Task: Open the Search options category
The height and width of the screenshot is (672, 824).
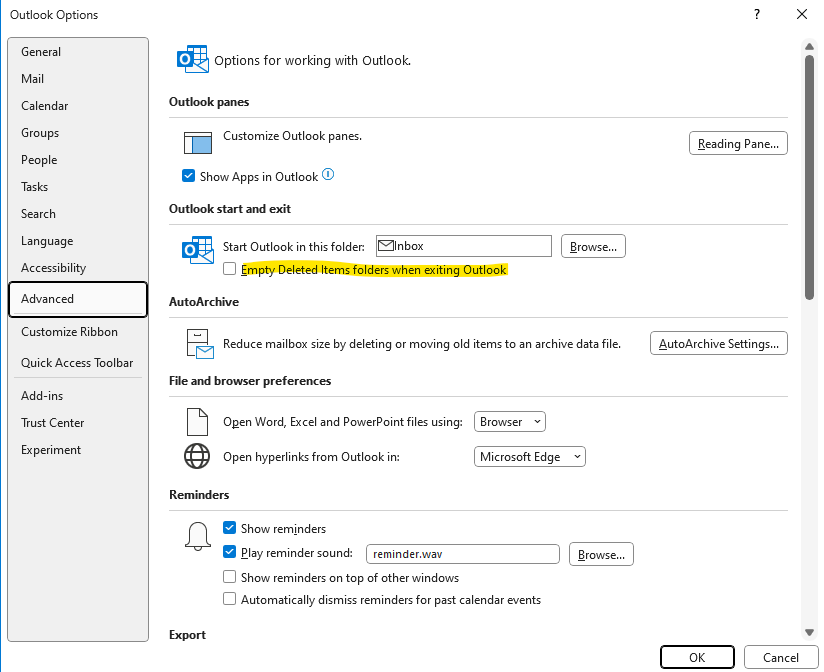Action: coord(78,214)
